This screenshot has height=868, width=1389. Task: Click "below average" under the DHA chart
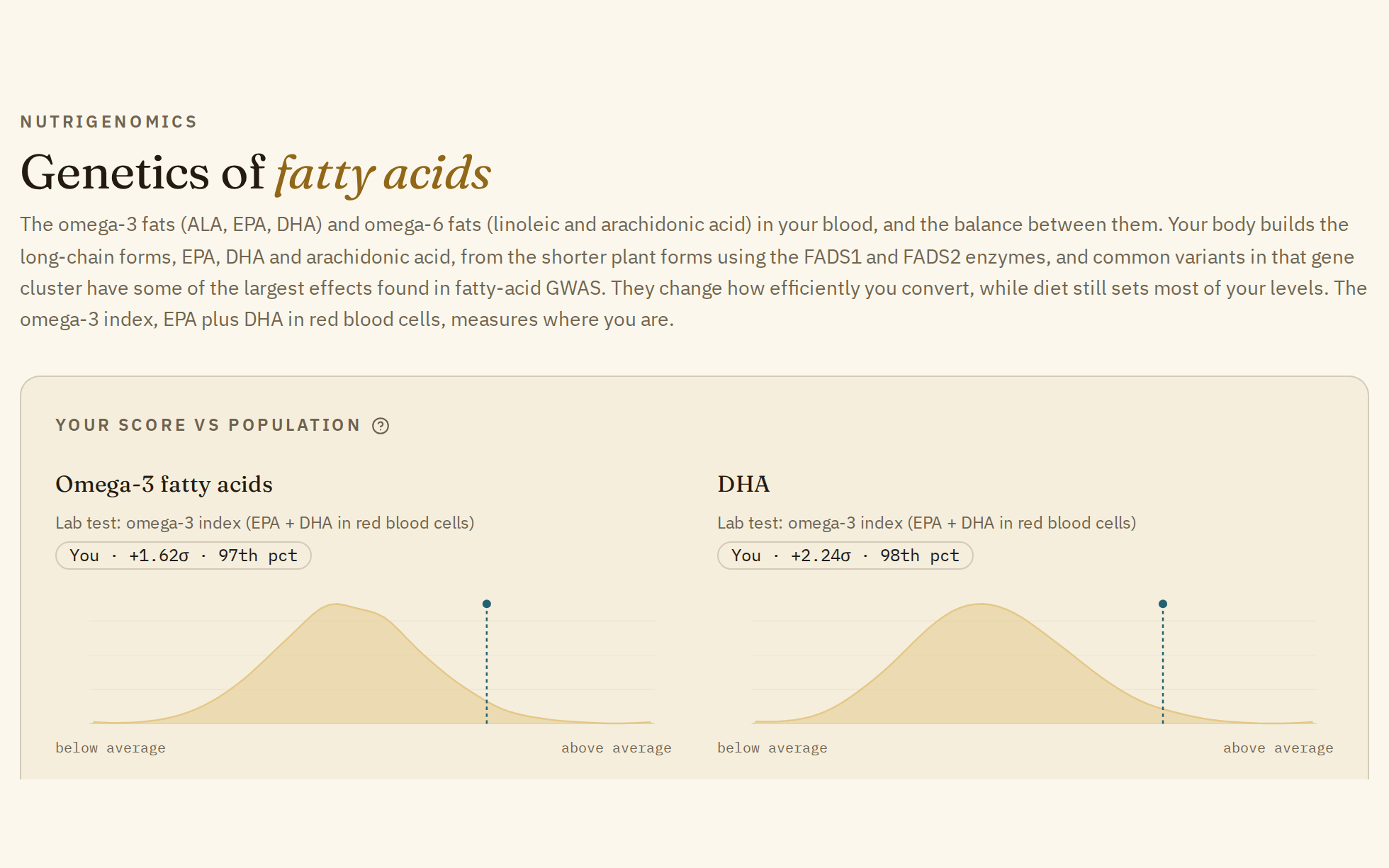tap(772, 748)
